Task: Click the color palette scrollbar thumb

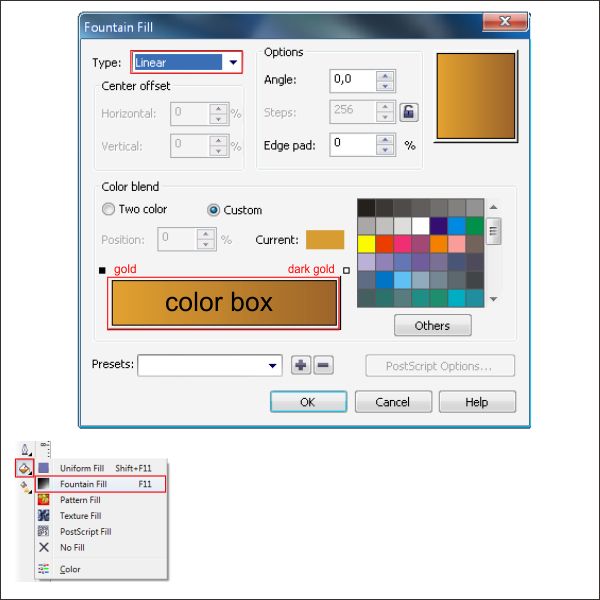Action: [x=493, y=231]
